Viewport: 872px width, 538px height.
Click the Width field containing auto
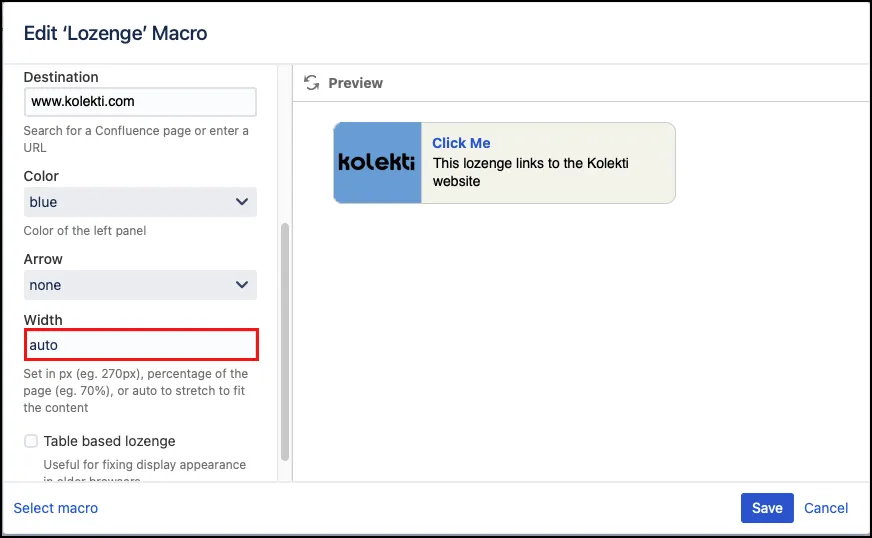pyautogui.click(x=141, y=345)
